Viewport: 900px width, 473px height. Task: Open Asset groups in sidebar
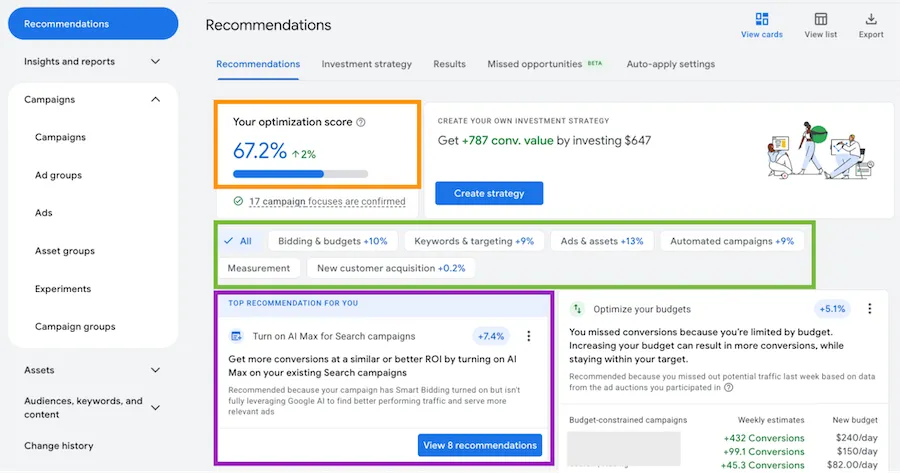(65, 251)
